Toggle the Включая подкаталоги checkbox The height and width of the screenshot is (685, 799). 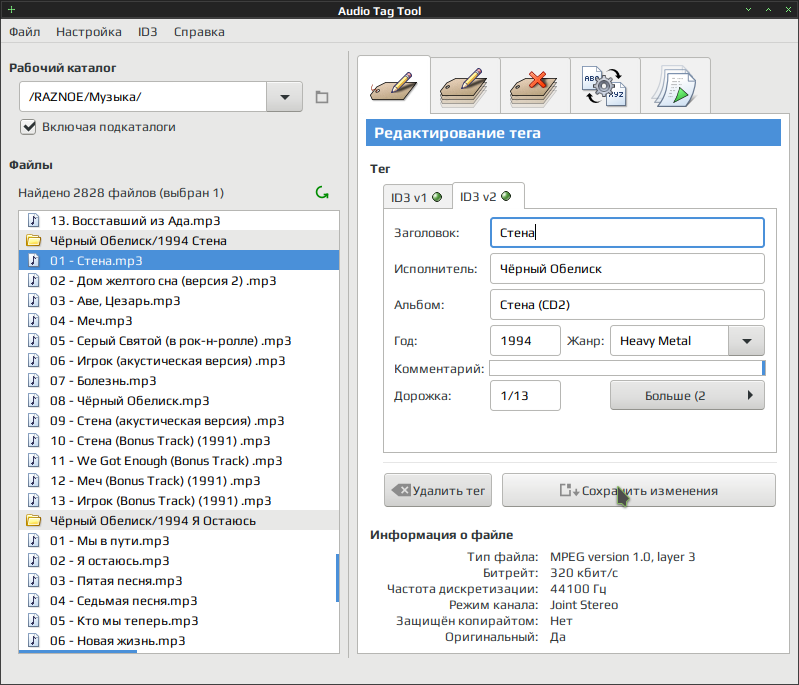coord(29,127)
